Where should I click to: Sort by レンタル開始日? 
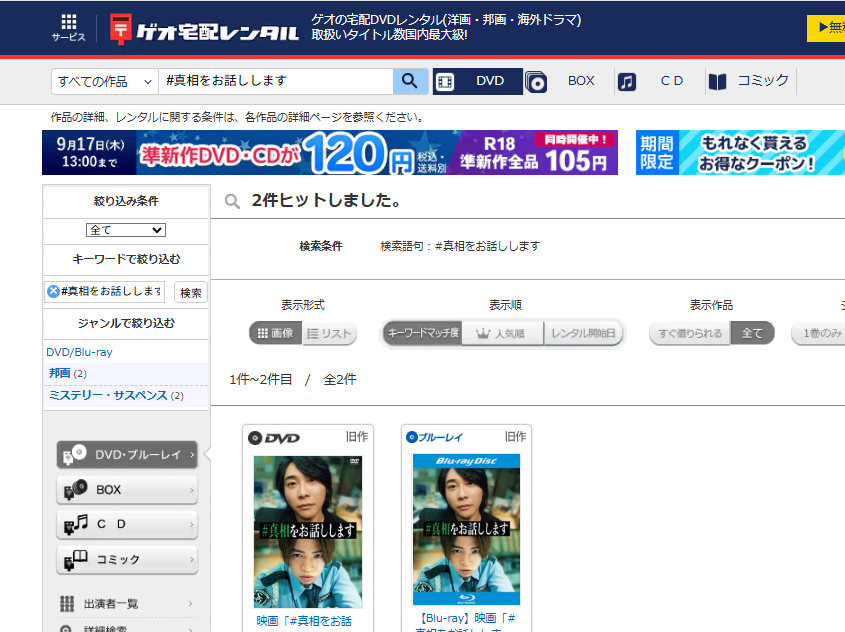tap(583, 334)
